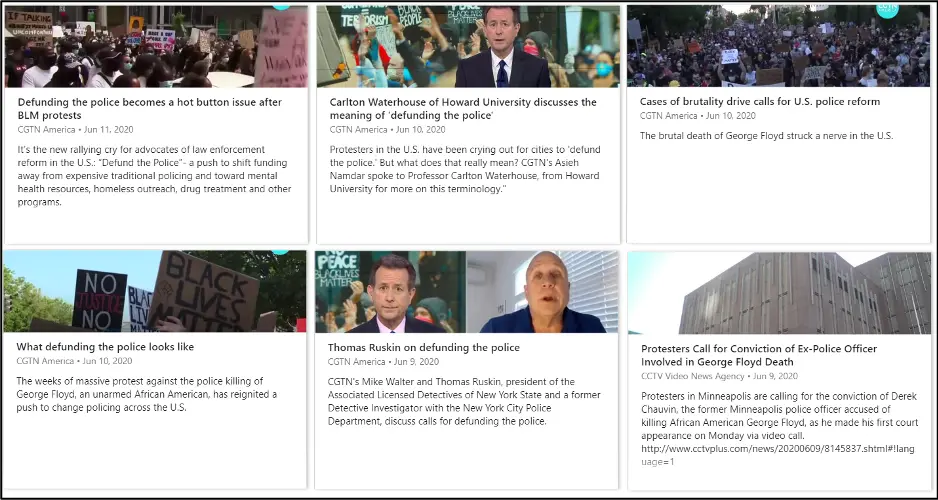Click the CGTN America source under the Thomas Ruskin title
This screenshot has width=938, height=500.
[x=357, y=362]
